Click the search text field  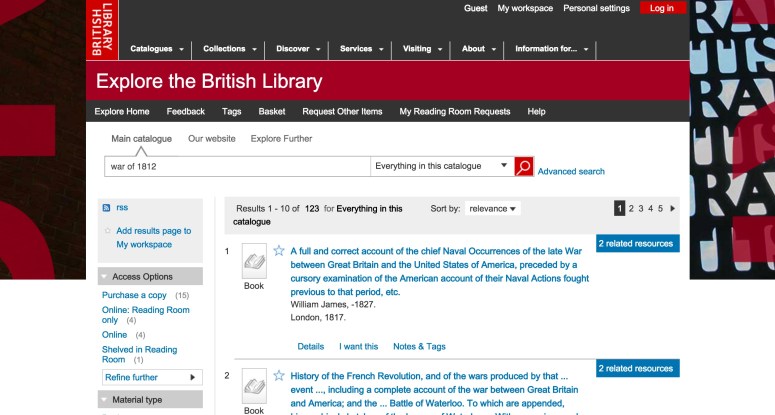[237, 166]
